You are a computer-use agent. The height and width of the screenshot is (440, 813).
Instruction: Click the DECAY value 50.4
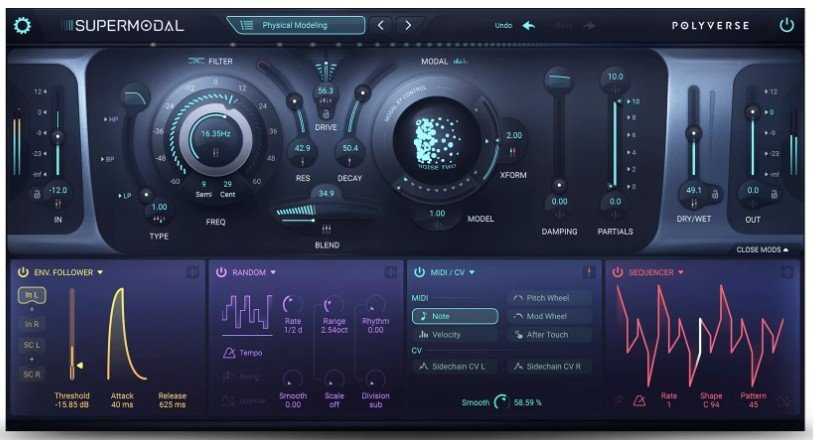pos(350,148)
